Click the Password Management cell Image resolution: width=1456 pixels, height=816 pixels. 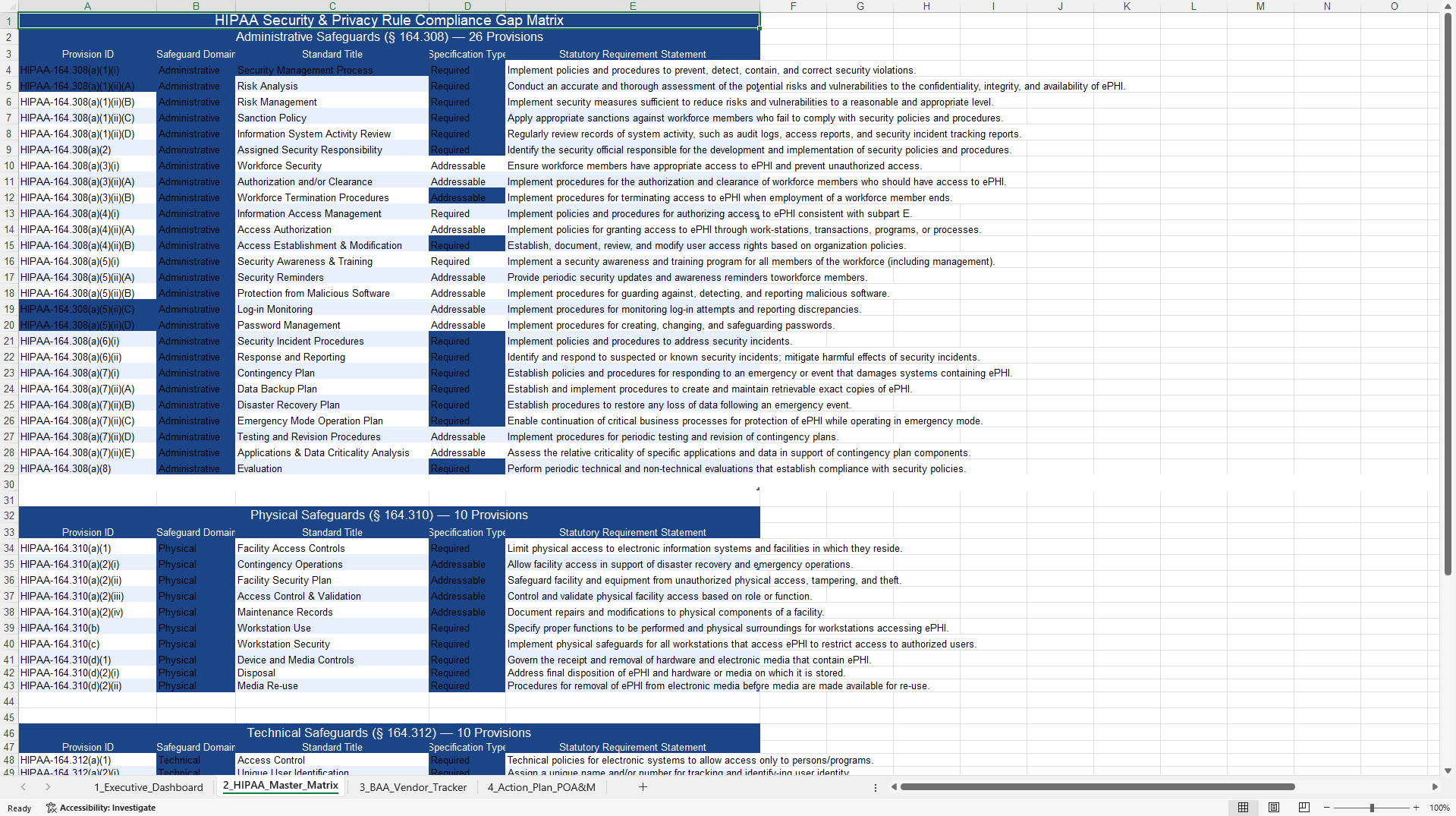(332, 326)
